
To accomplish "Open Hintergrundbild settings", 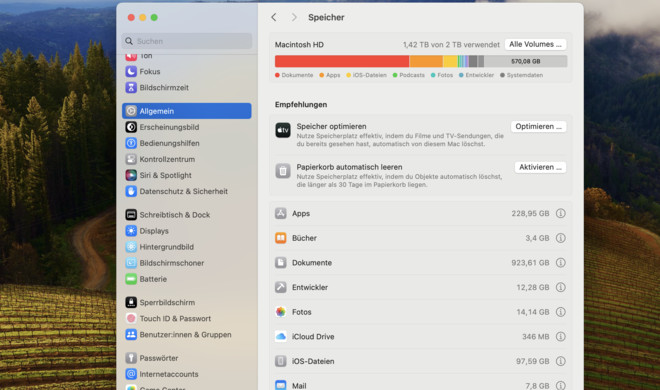I will [x=186, y=247].
